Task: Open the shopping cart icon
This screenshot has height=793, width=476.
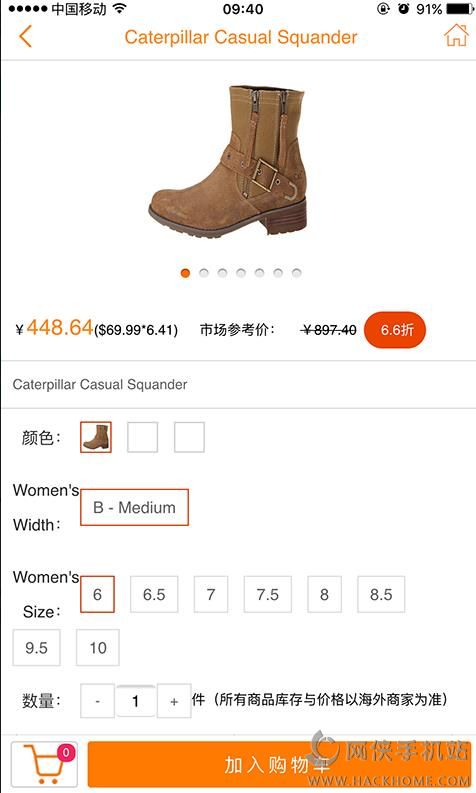Action: (45, 764)
